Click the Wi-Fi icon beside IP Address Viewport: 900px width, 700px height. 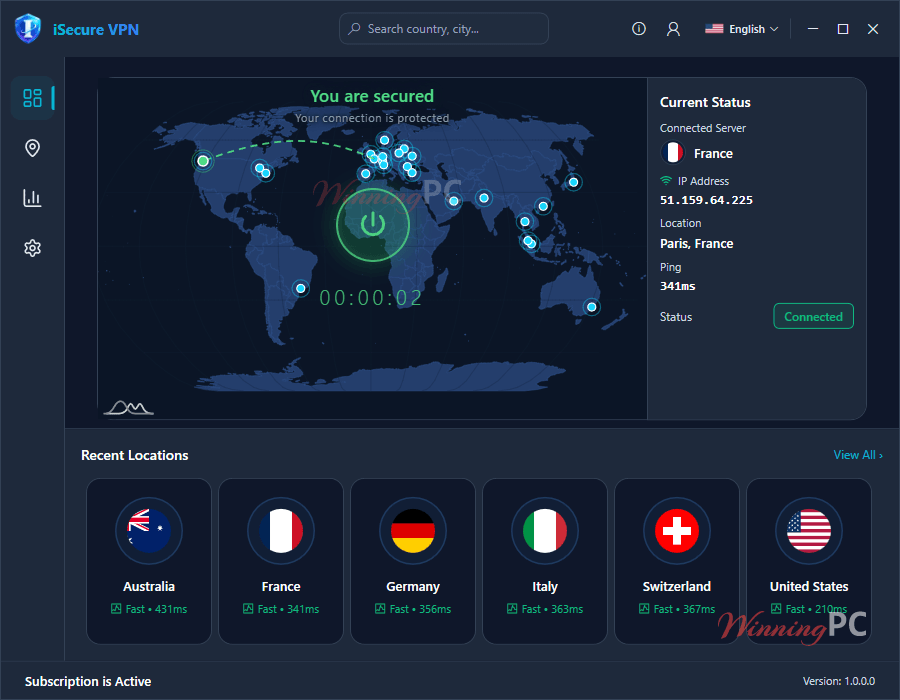[x=666, y=181]
